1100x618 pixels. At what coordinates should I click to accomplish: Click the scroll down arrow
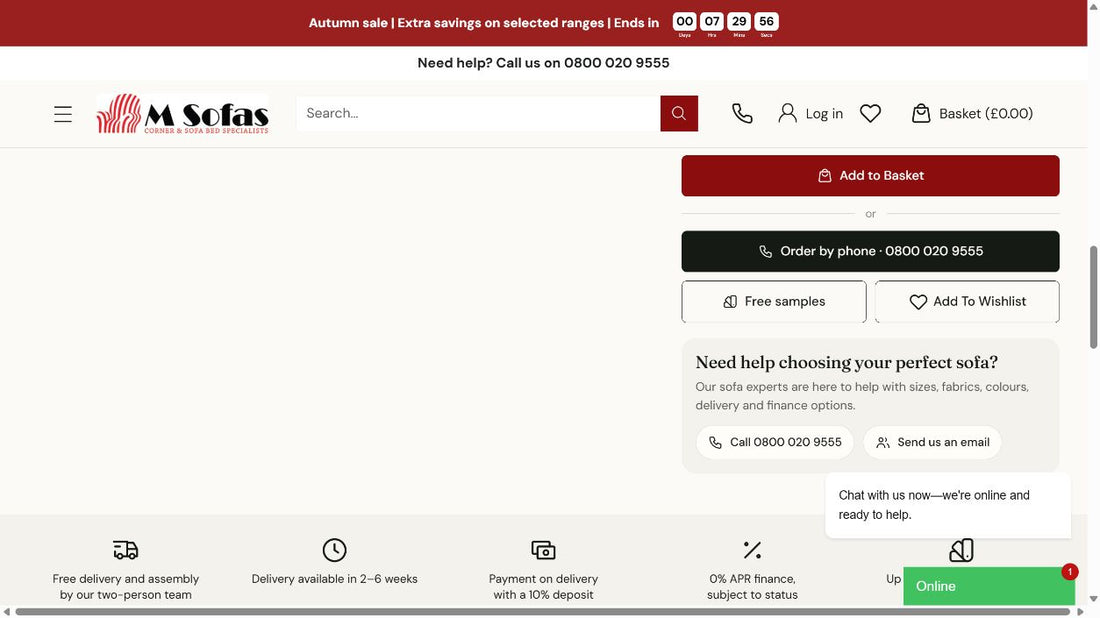(x=1093, y=599)
